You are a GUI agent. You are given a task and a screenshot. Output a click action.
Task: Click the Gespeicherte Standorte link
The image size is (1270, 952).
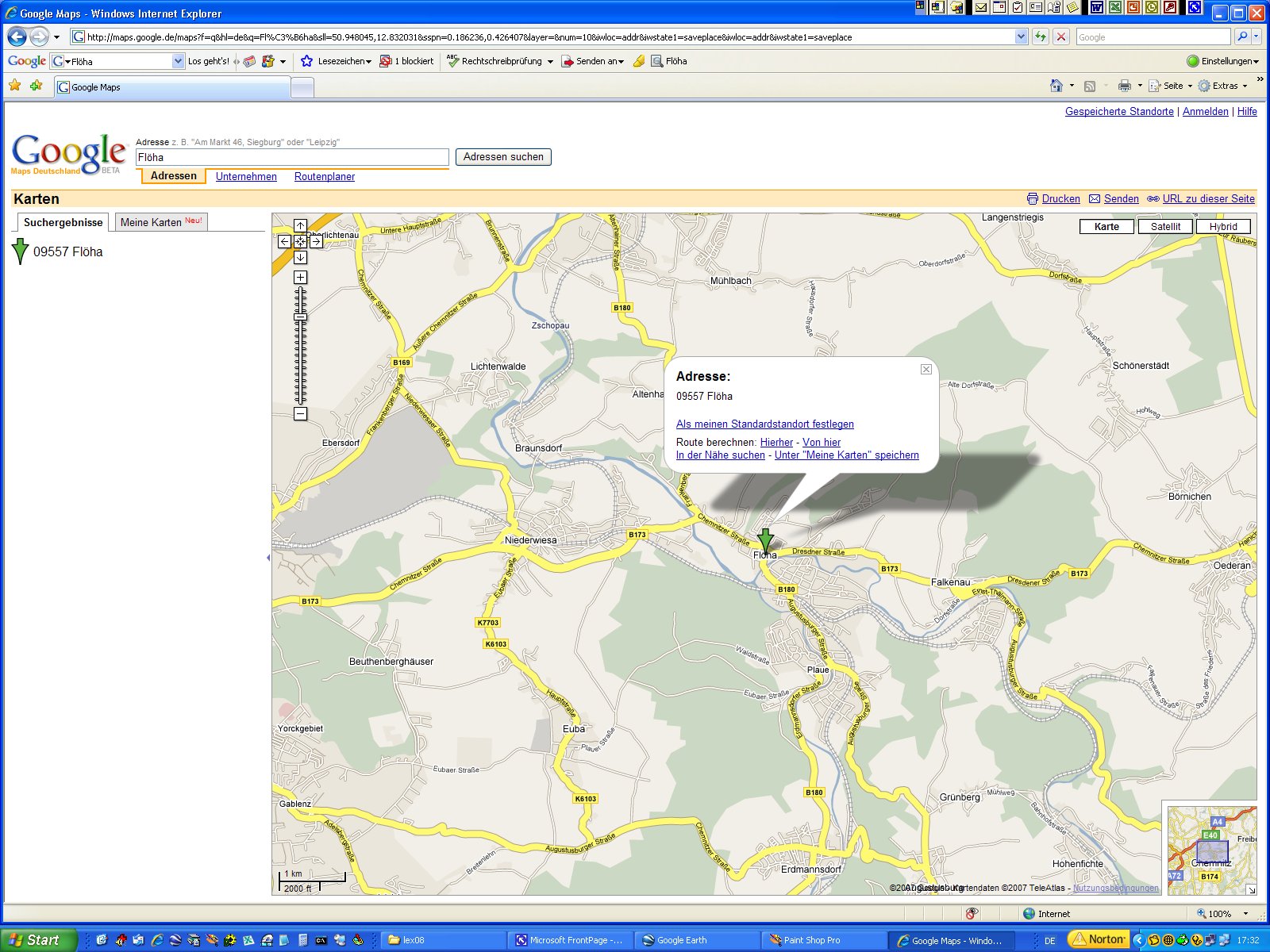click(1119, 112)
